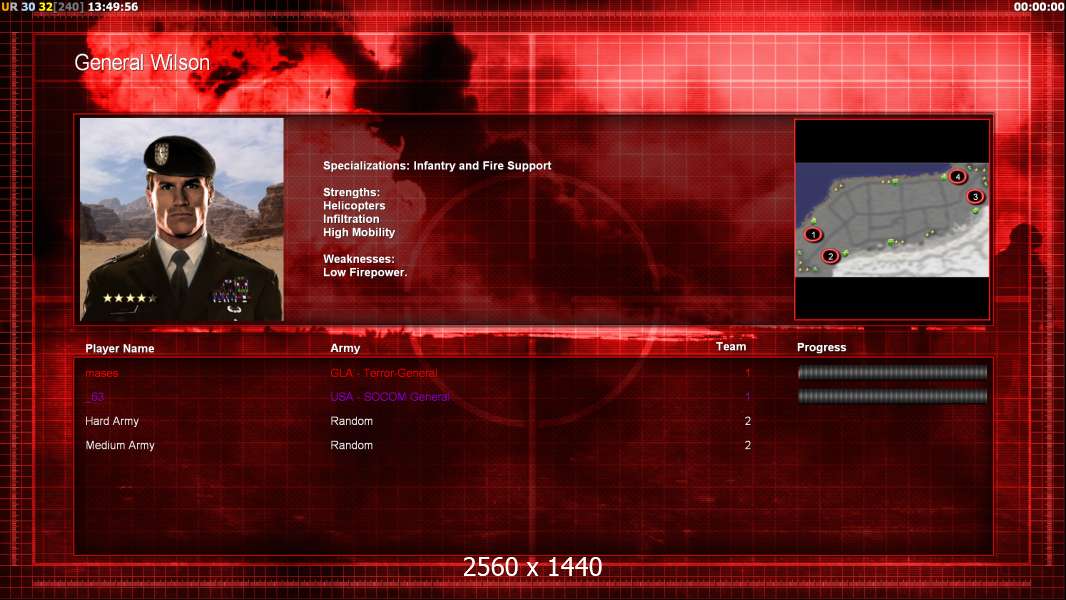Click the 00:00:00 timer at top right
Viewport: 1066px width, 600px height.
tap(1039, 7)
